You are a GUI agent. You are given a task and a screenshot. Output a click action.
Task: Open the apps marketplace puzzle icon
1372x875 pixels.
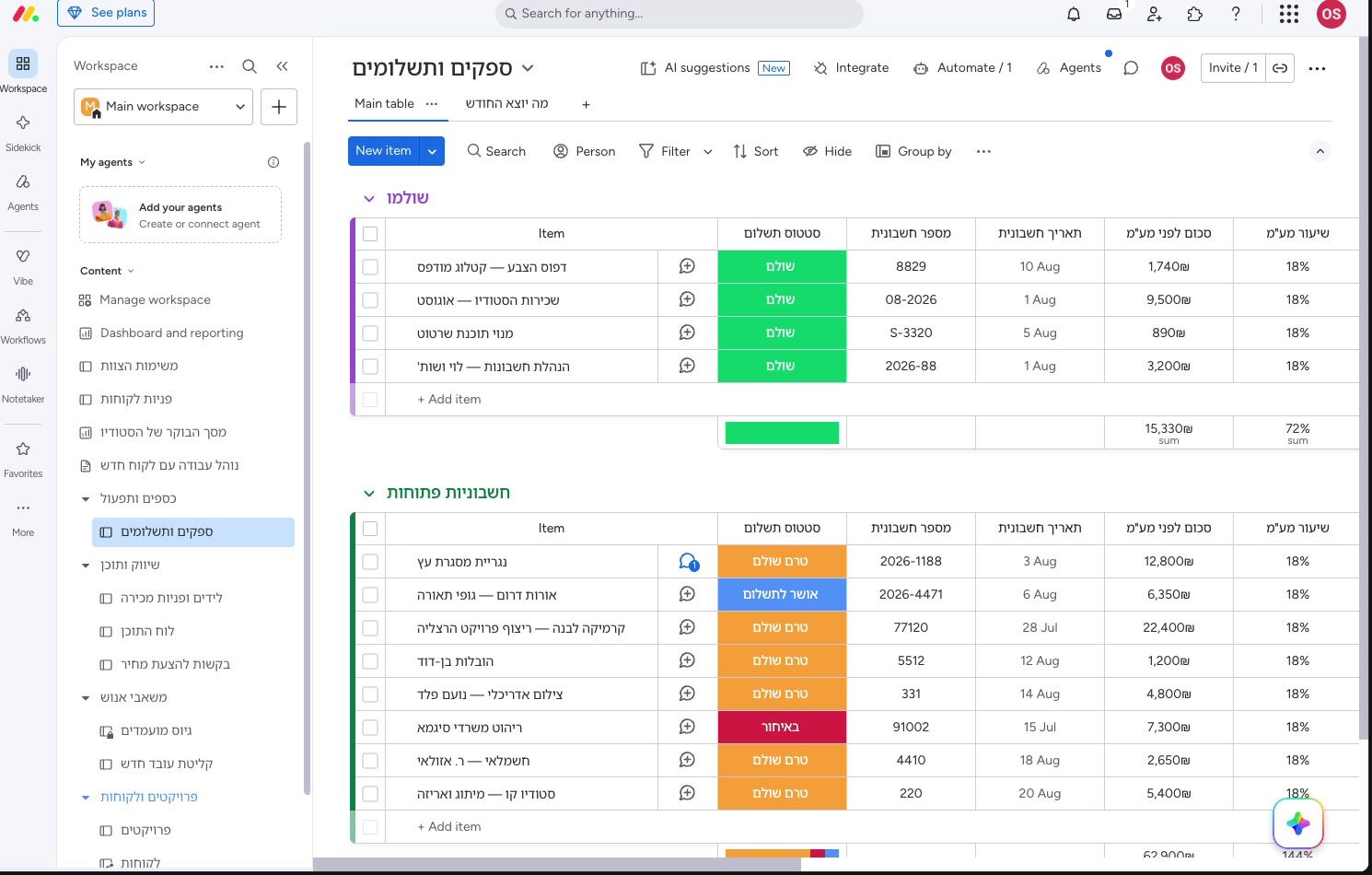pos(1195,14)
